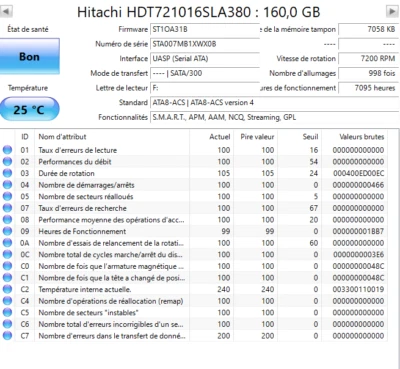
Task: Click threshold value 67
Action: coord(314,208)
